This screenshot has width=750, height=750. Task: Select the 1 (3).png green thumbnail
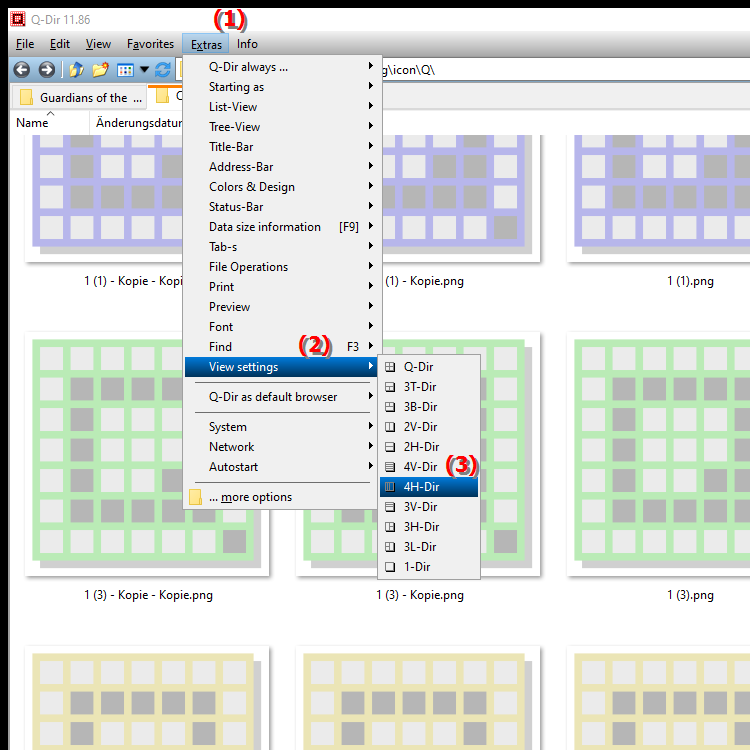659,454
